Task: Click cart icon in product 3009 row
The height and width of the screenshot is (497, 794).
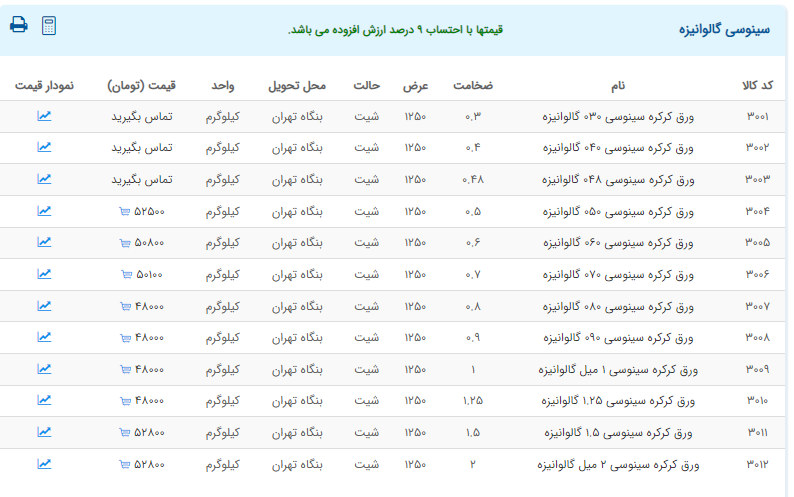Action: [125, 369]
